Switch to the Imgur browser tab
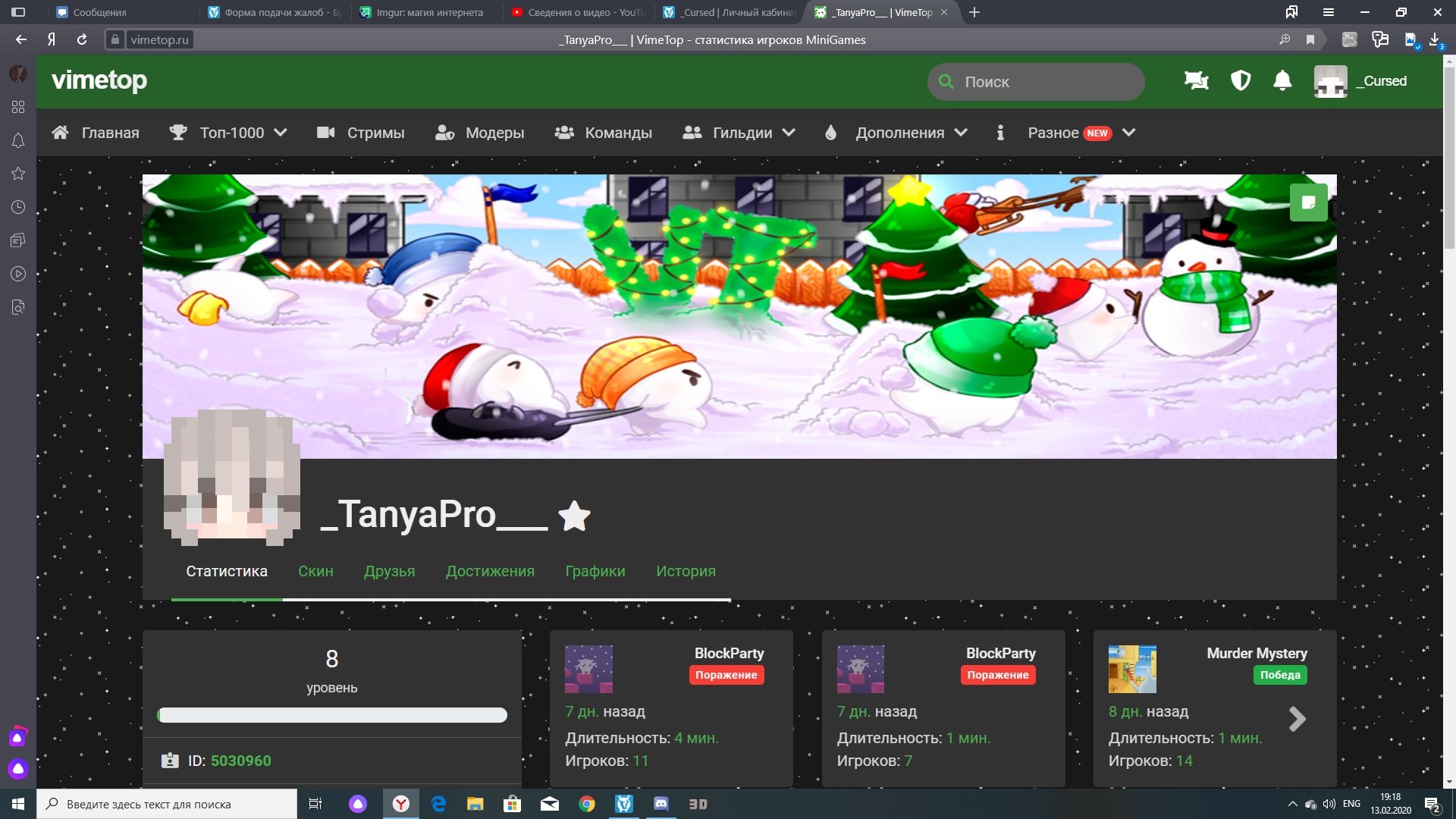 [426, 12]
